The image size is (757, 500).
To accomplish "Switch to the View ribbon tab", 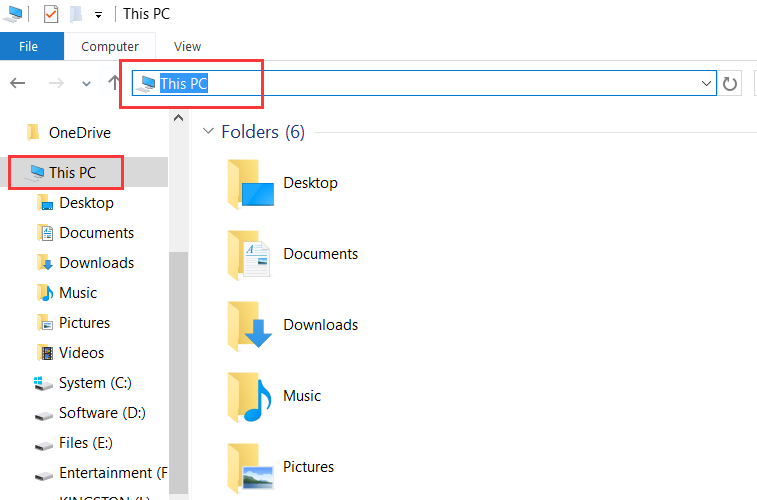I will point(187,46).
